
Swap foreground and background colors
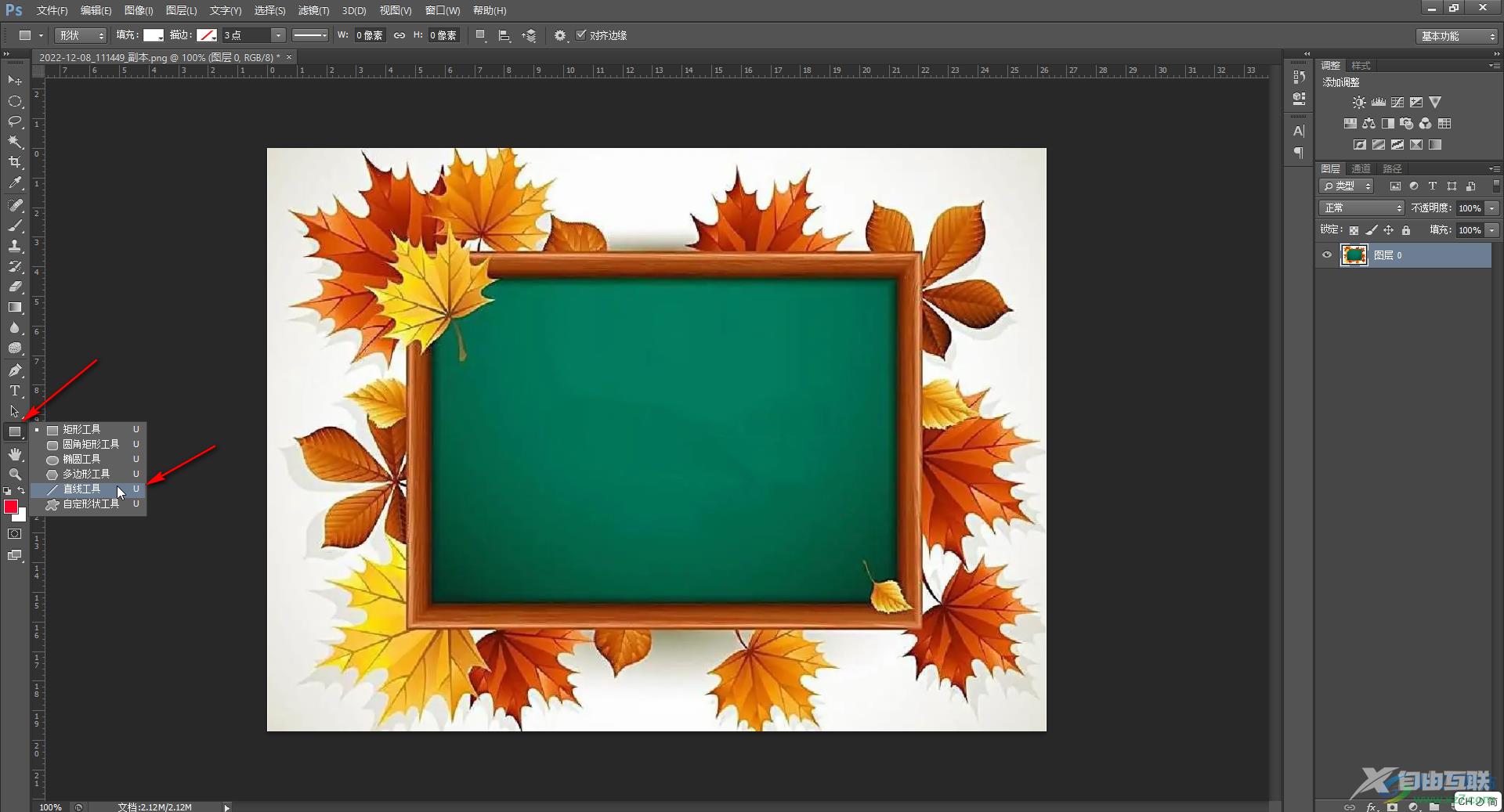pos(22,490)
